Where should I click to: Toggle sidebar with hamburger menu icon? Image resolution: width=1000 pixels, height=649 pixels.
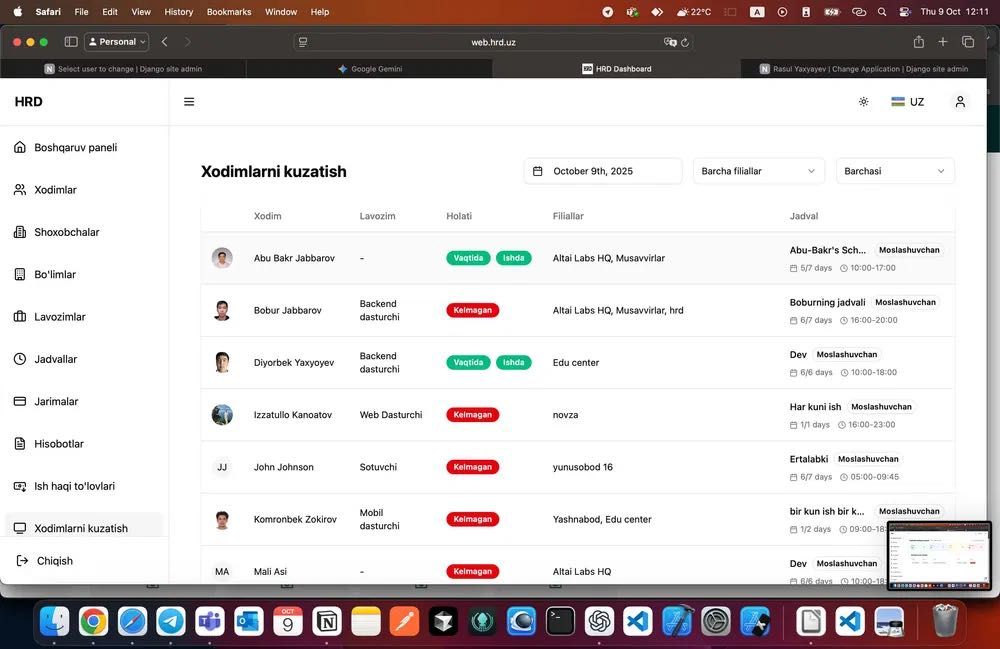click(x=189, y=102)
